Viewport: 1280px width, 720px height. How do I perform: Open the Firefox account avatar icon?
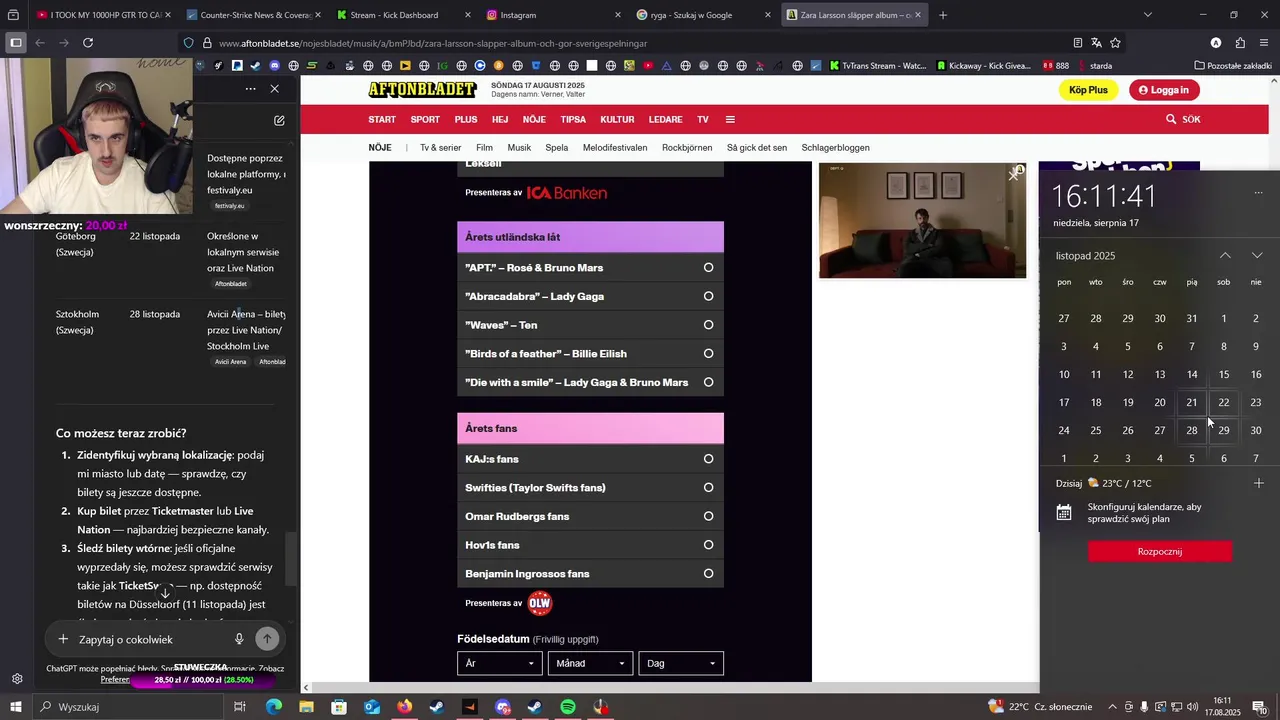(1216, 43)
